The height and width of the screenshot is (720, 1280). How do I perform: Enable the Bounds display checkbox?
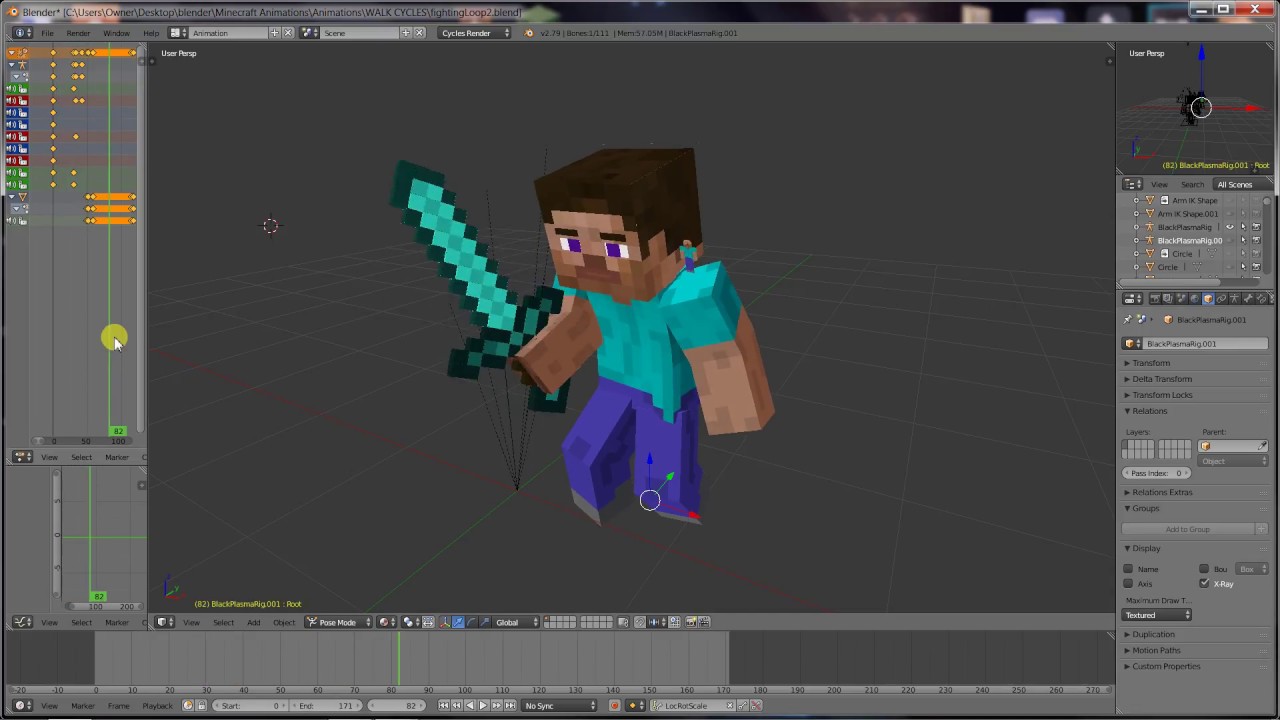[1204, 569]
